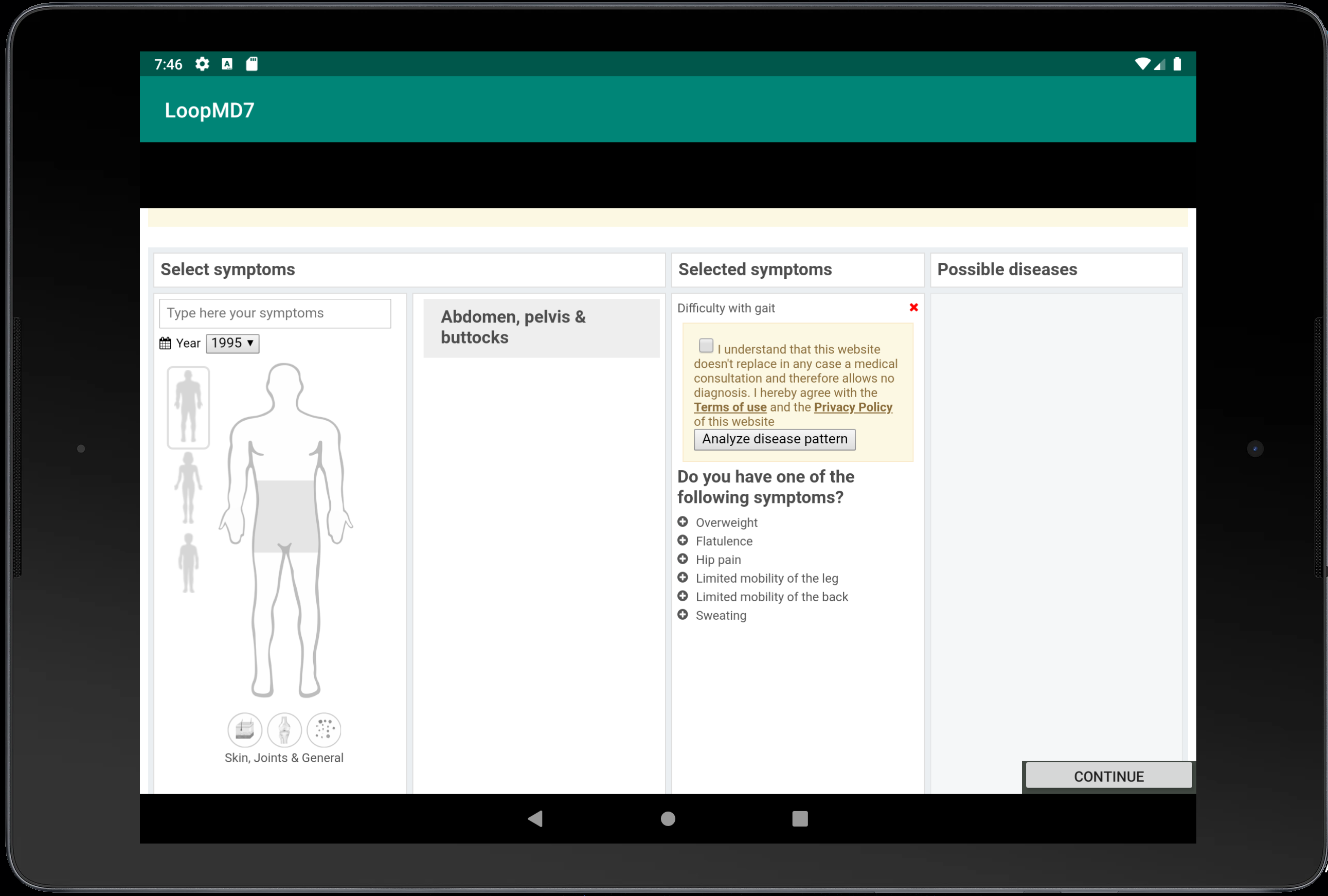Click the General symptoms dotted icon
This screenshot has height=896, width=1328.
(324, 730)
